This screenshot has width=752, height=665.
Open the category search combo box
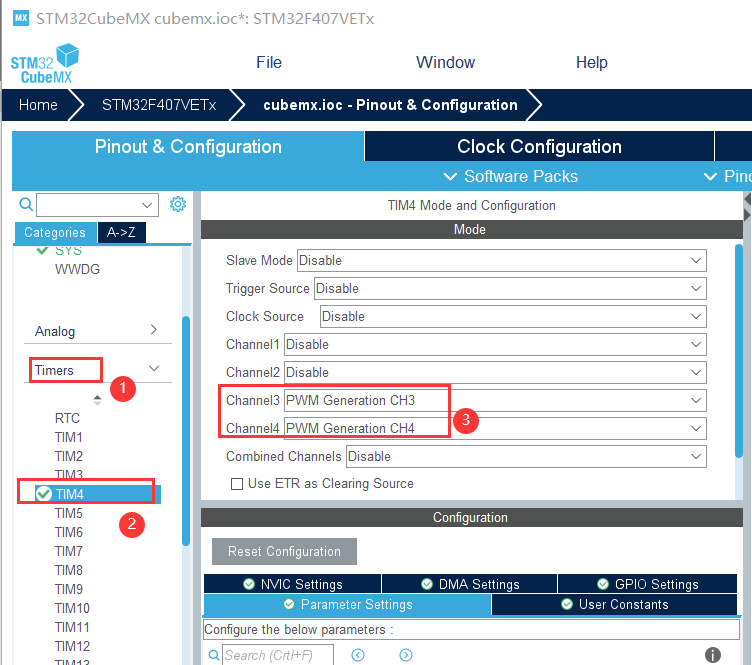pyautogui.click(x=97, y=205)
